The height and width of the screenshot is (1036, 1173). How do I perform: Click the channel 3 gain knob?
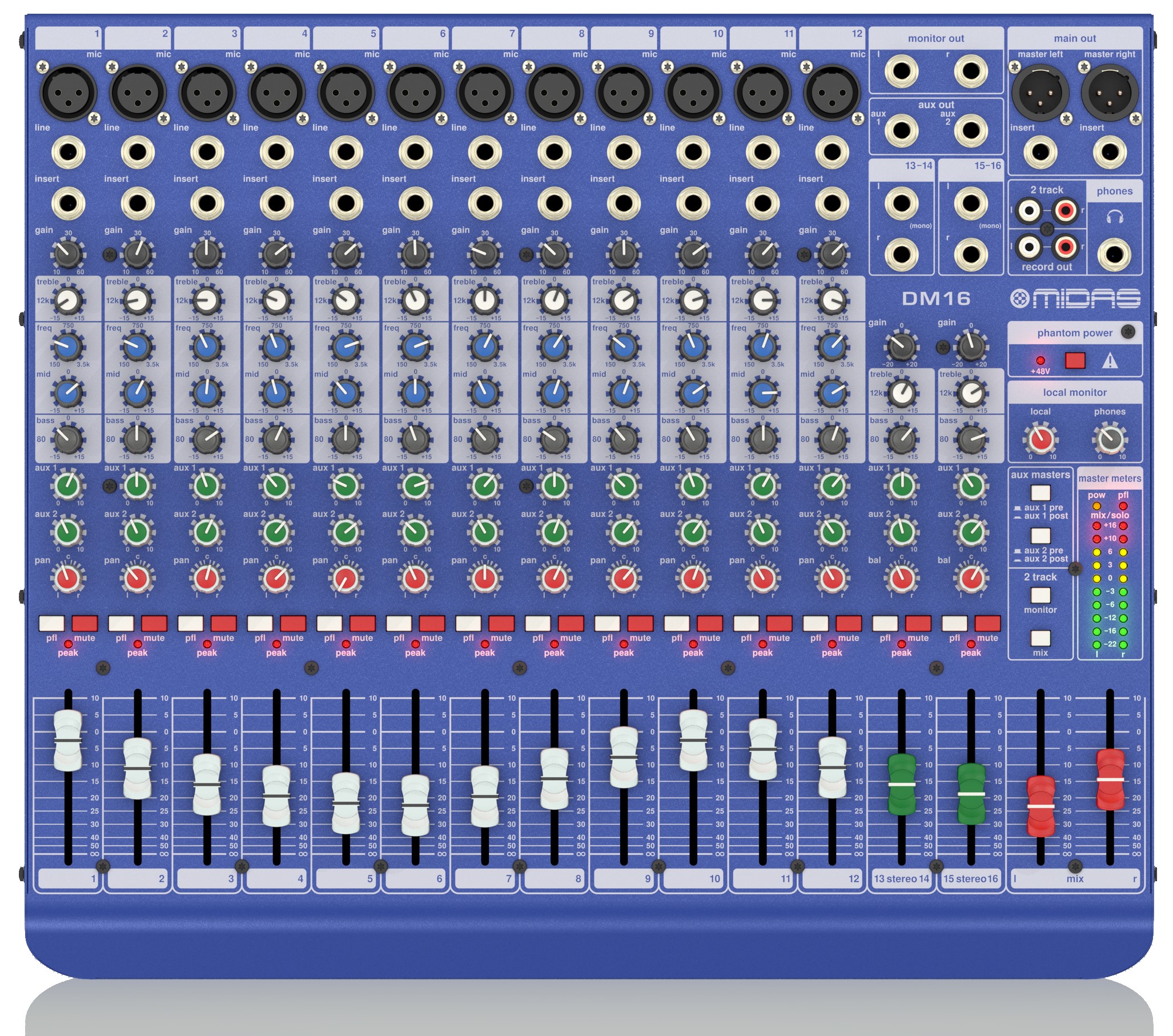[207, 253]
